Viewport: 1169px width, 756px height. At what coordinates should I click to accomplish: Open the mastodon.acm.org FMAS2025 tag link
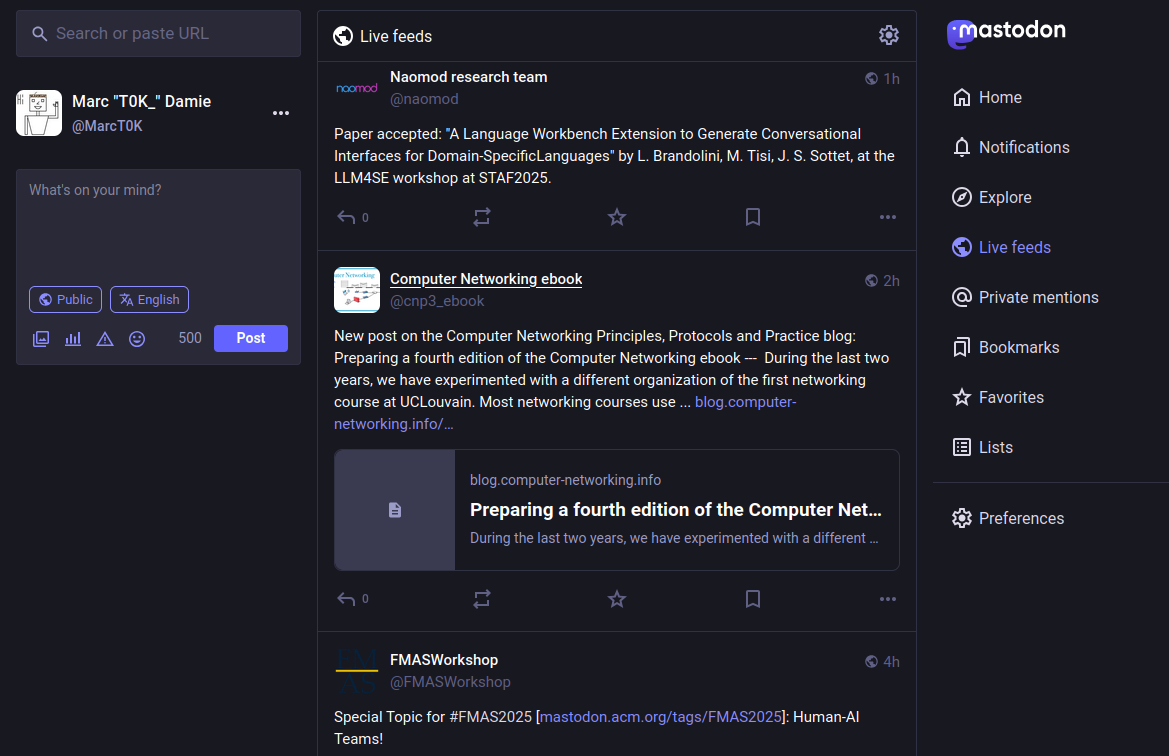pyautogui.click(x=660, y=717)
